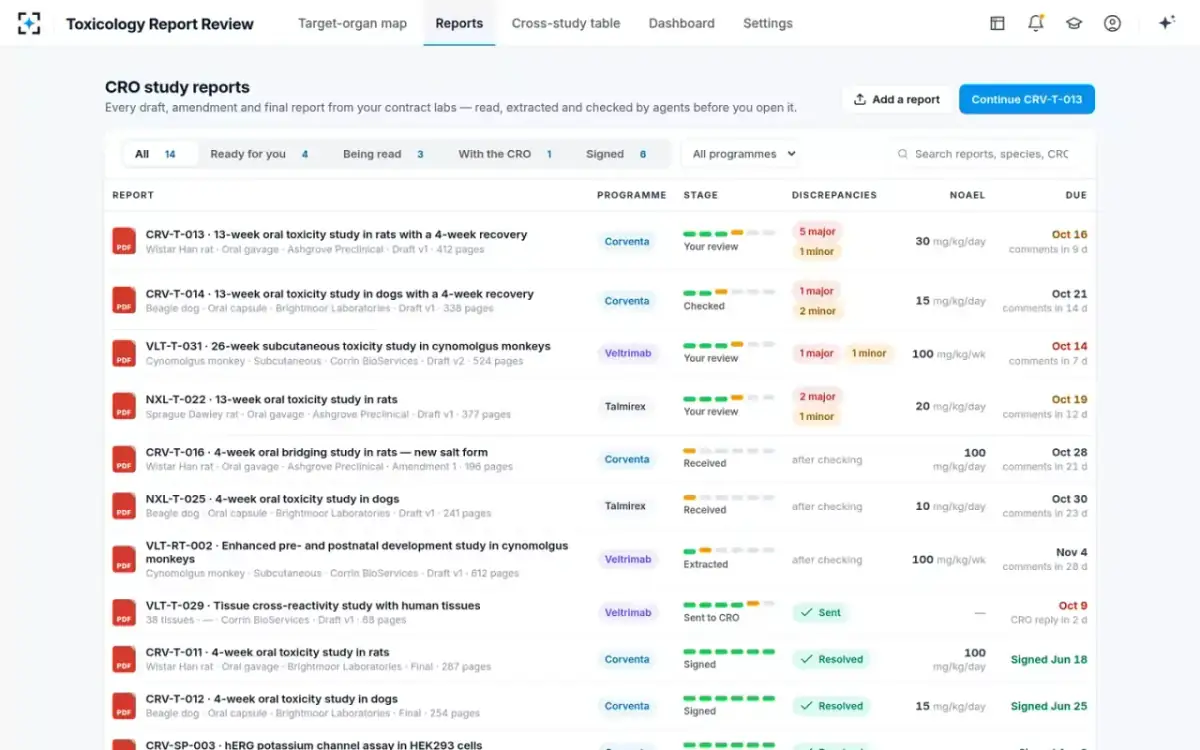Click the DISCREPANCIES column header
1200x750 pixels.
click(x=834, y=195)
